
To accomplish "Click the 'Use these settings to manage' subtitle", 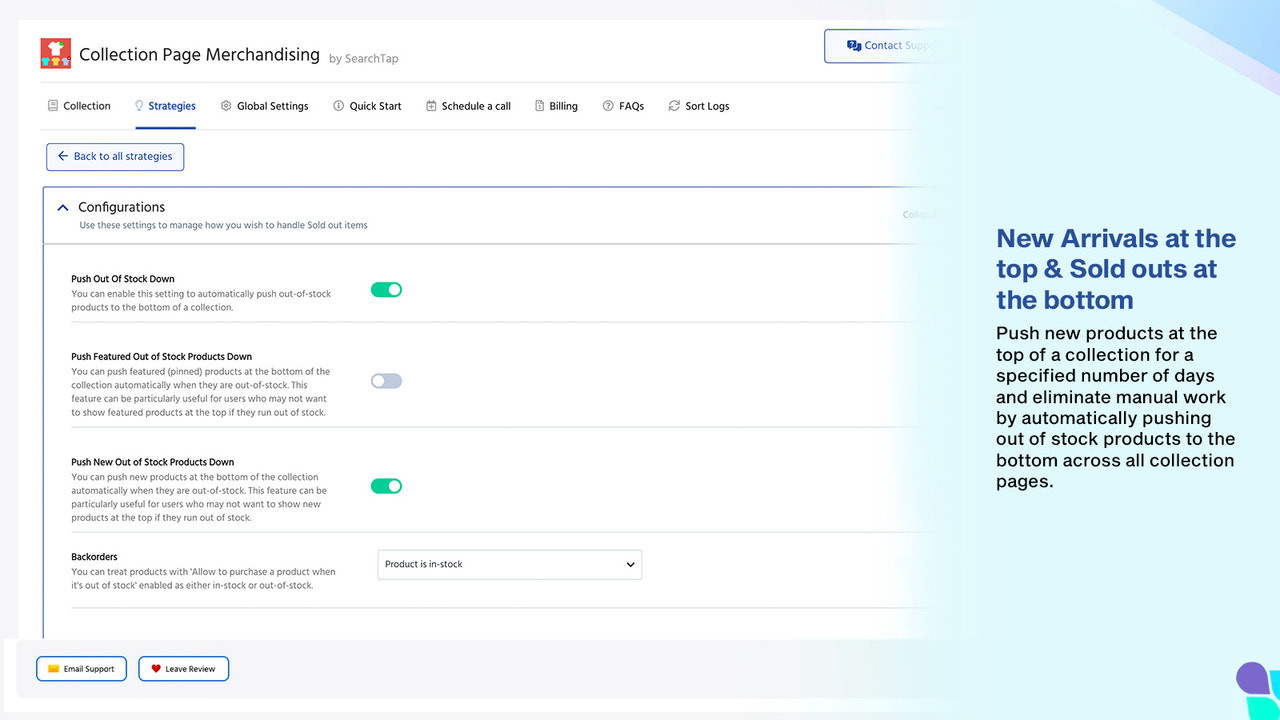I will [223, 225].
